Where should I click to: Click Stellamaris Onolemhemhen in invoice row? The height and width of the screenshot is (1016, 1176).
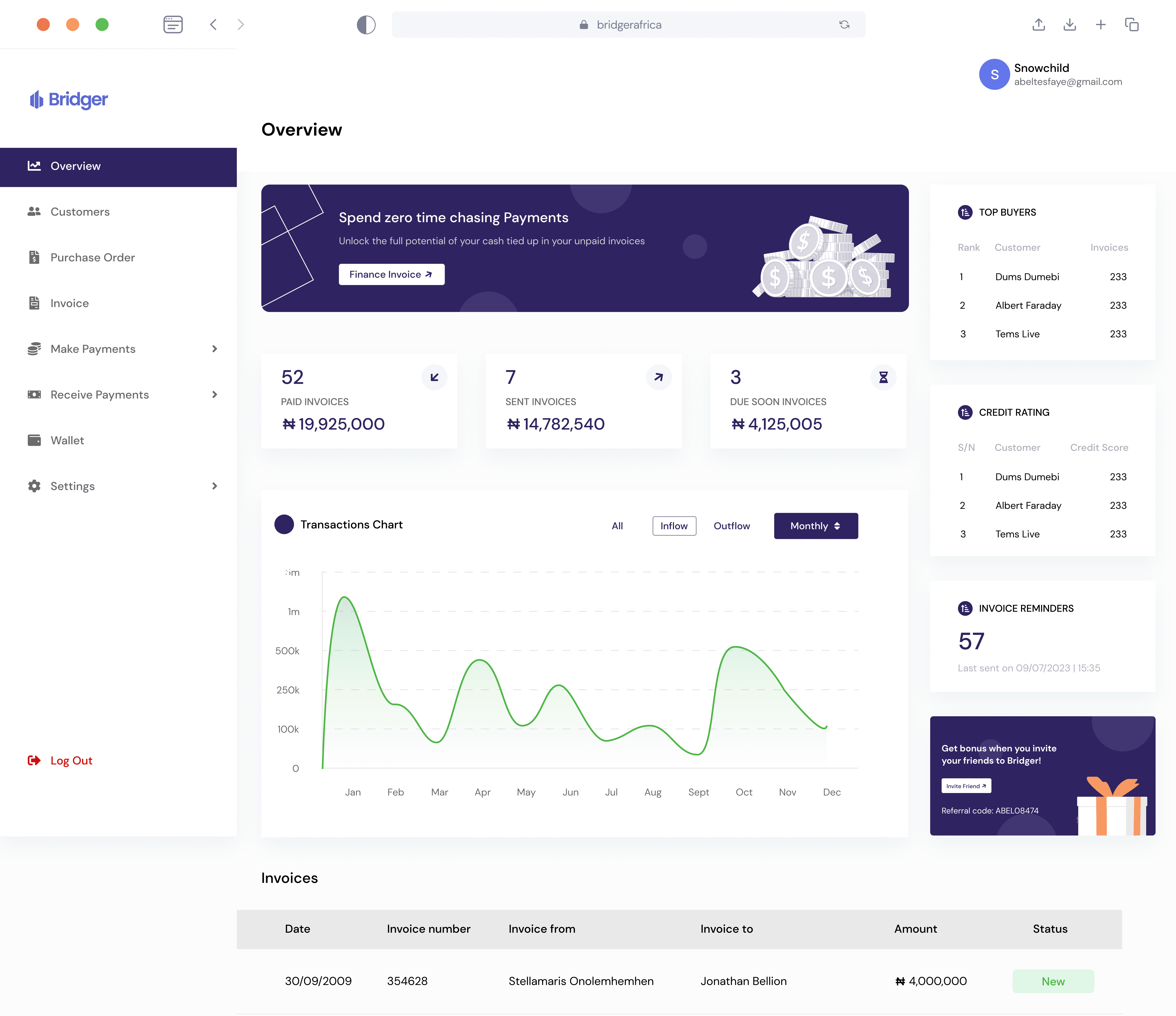[581, 981]
